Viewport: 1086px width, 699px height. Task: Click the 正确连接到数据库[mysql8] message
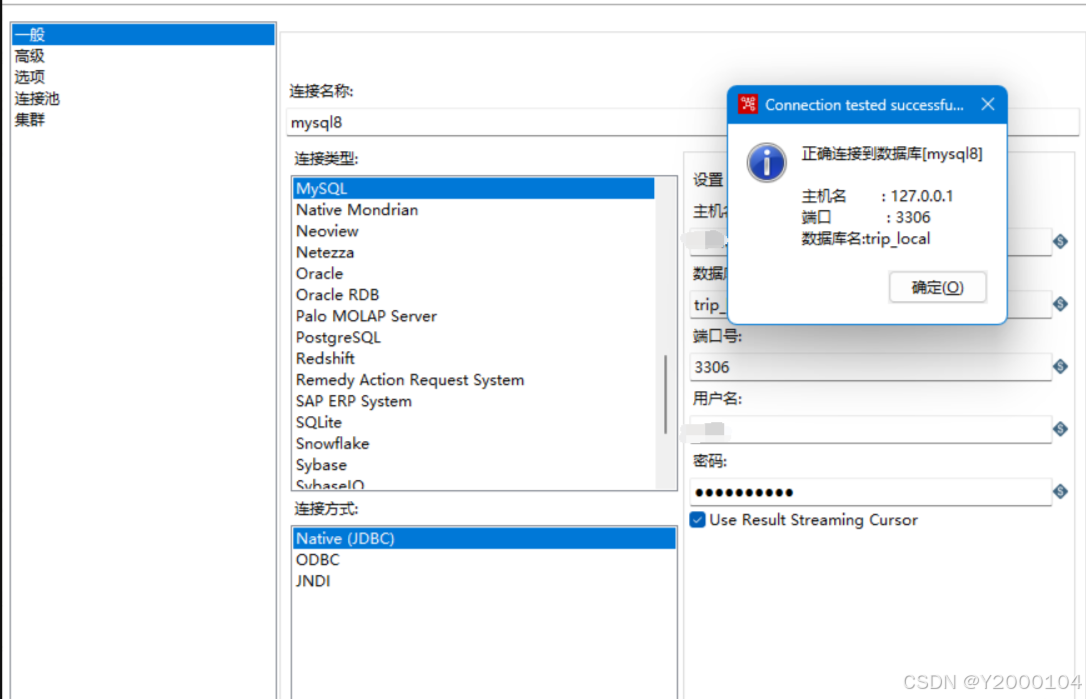tap(892, 154)
